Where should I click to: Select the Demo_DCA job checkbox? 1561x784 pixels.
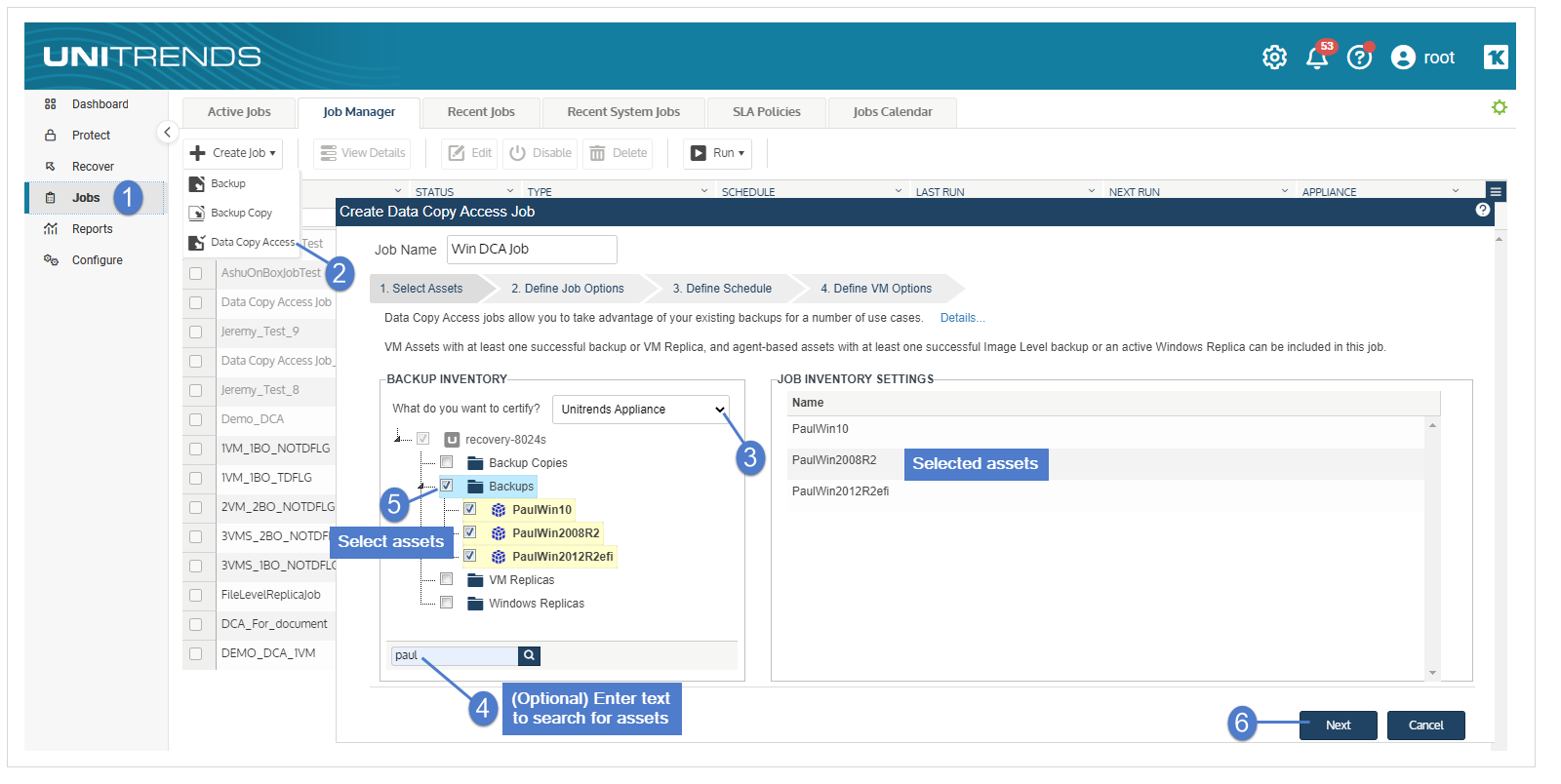(195, 419)
